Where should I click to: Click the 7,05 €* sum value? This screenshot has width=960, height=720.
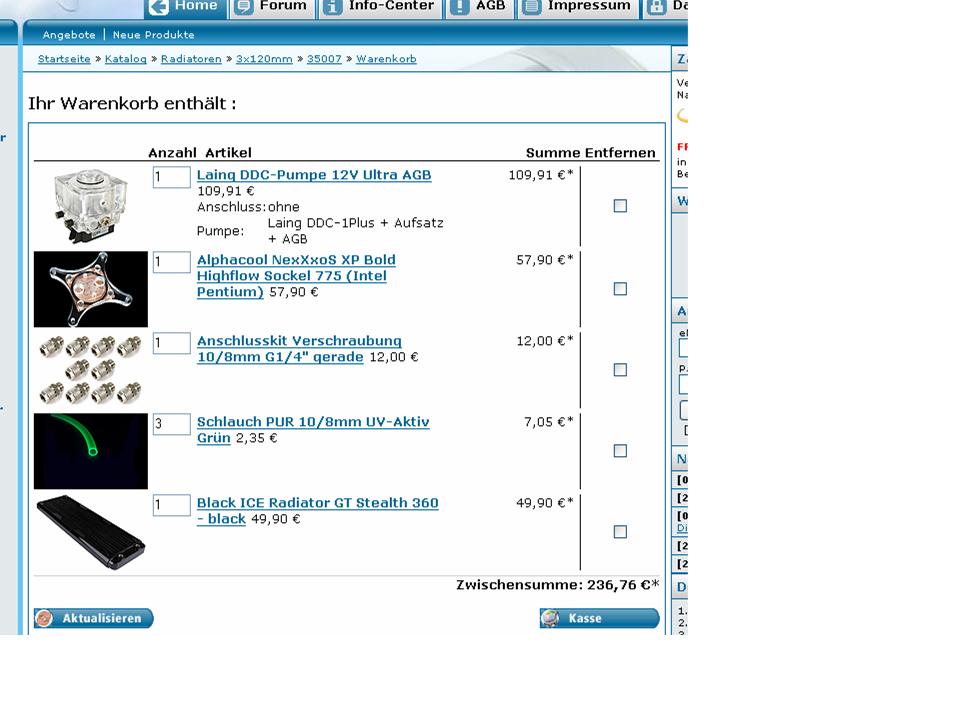(x=549, y=422)
